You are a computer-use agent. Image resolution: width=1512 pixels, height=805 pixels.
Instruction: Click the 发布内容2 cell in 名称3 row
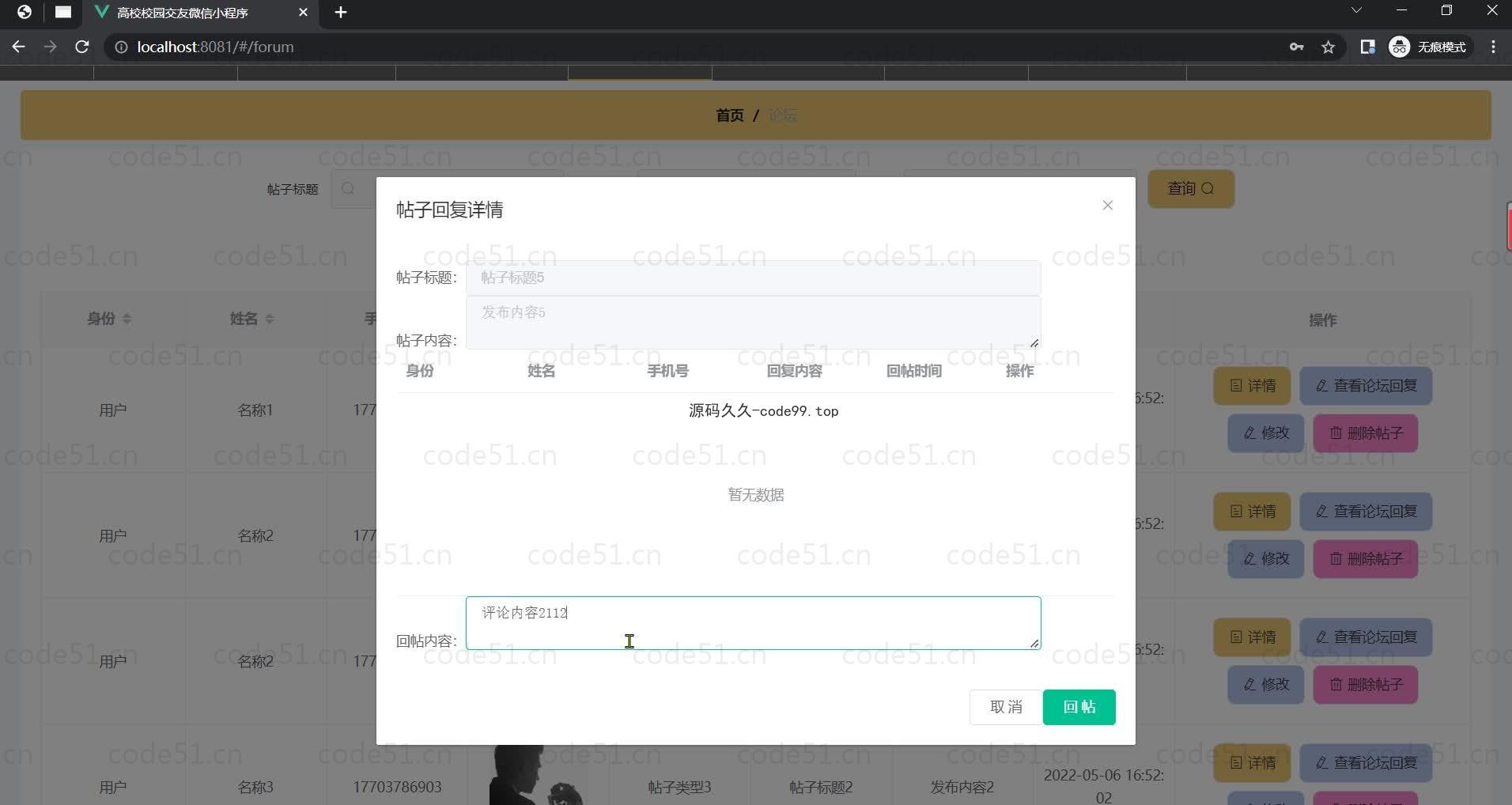962,788
